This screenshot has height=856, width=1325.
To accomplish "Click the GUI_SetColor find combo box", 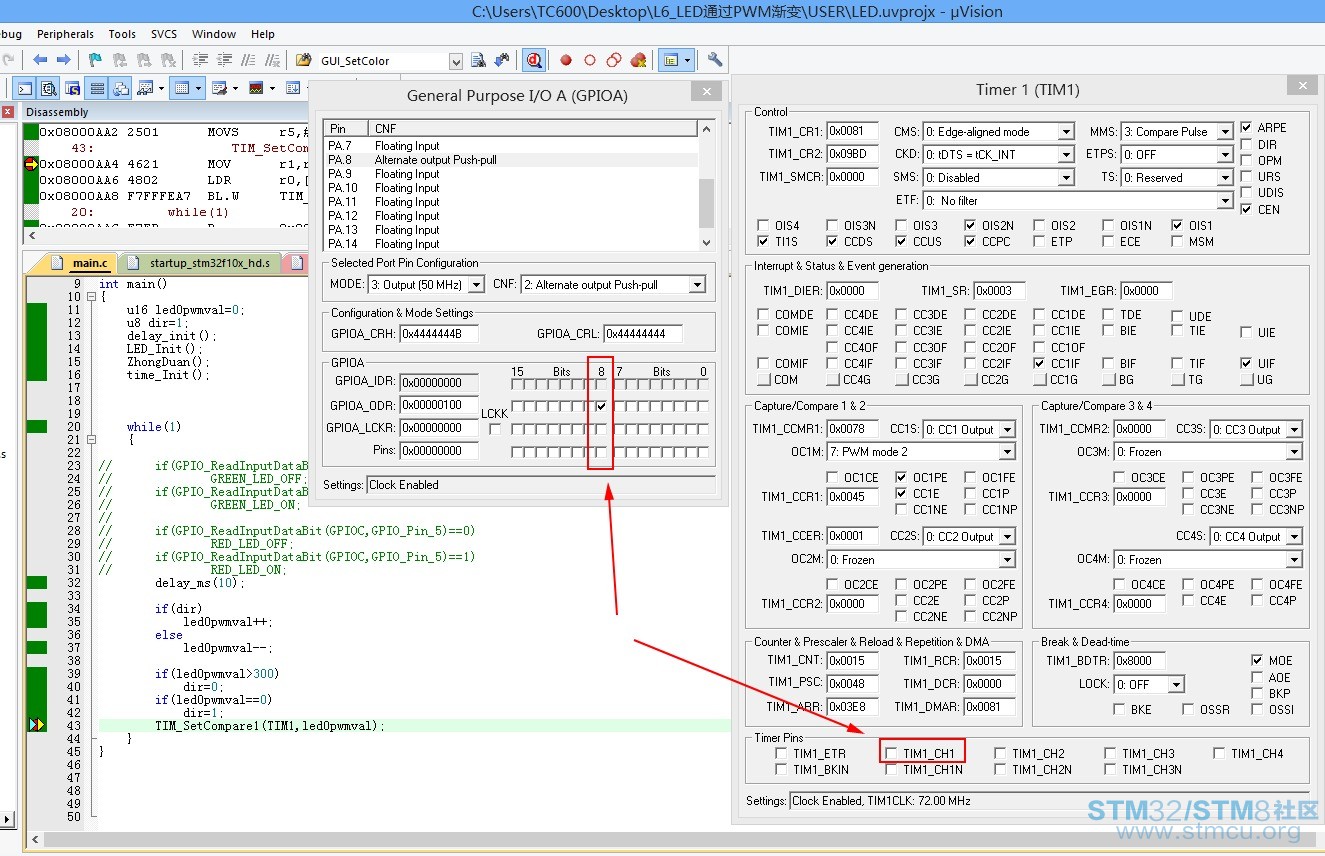I will (391, 61).
